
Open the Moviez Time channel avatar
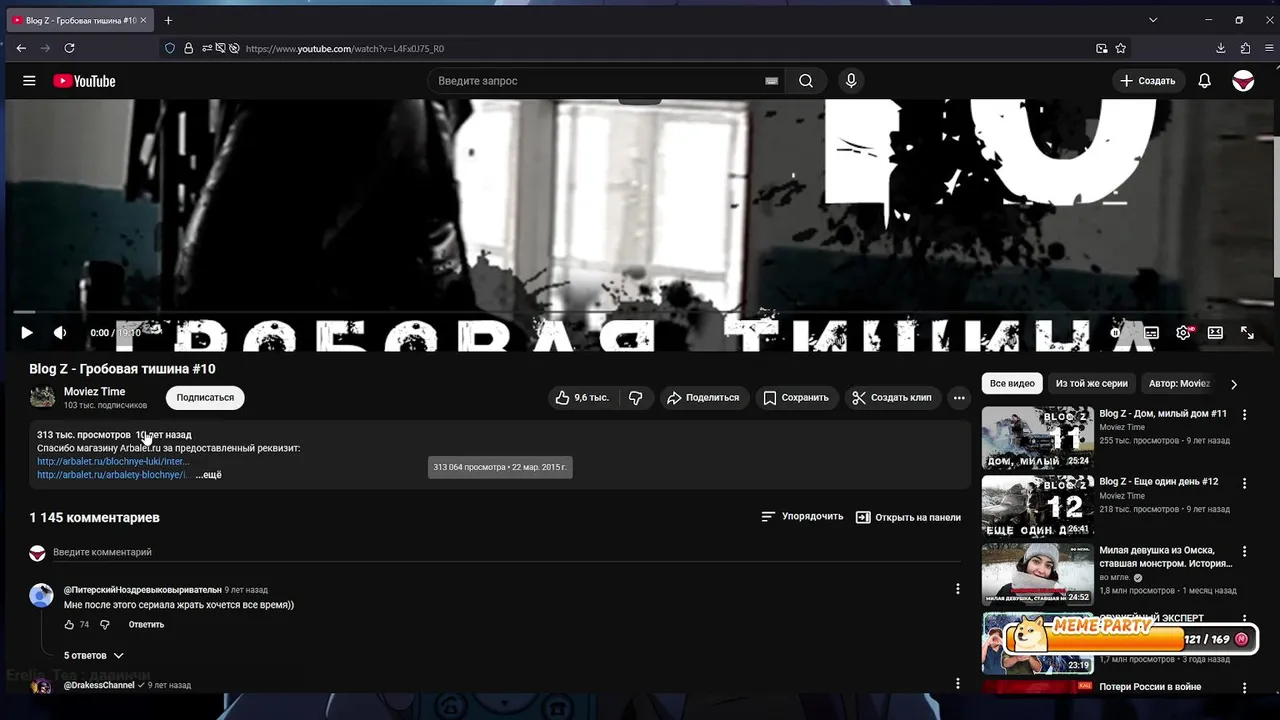[x=42, y=398]
